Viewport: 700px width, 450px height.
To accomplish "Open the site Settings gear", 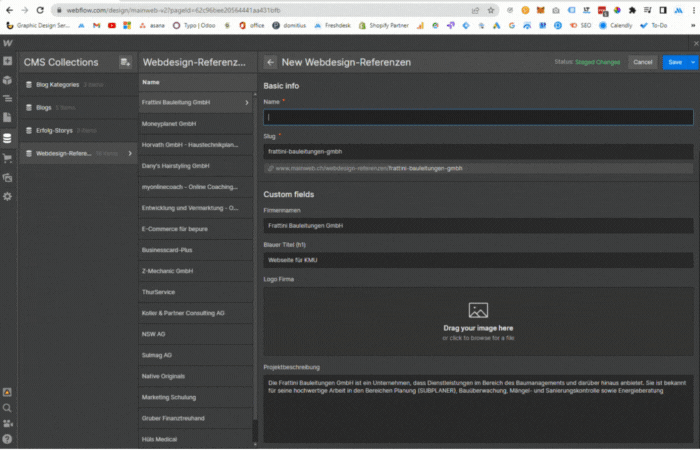I will click(x=8, y=196).
